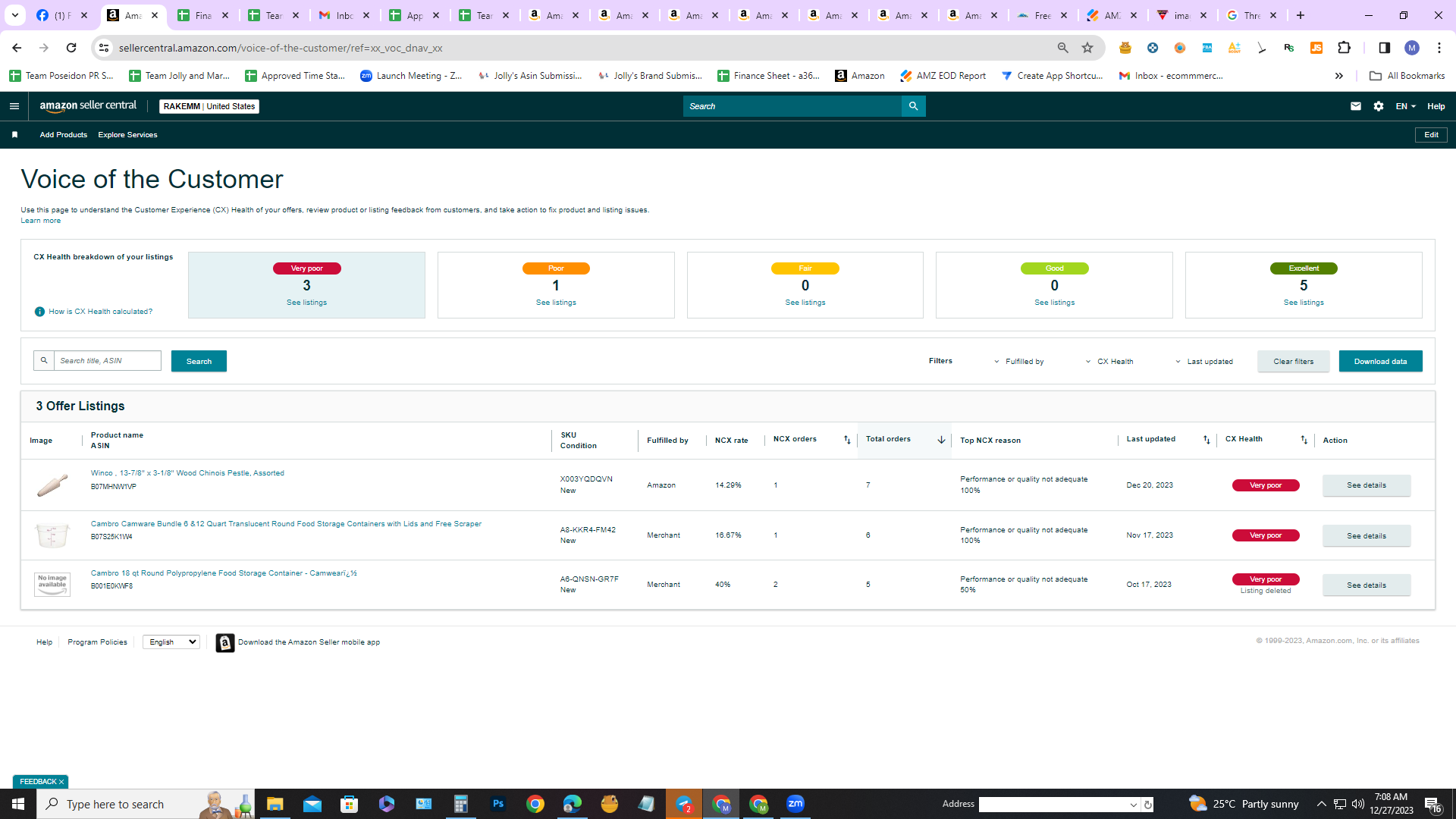Expand the Fulfilled by filter
Image resolution: width=1456 pixels, height=819 pixels.
click(1018, 362)
